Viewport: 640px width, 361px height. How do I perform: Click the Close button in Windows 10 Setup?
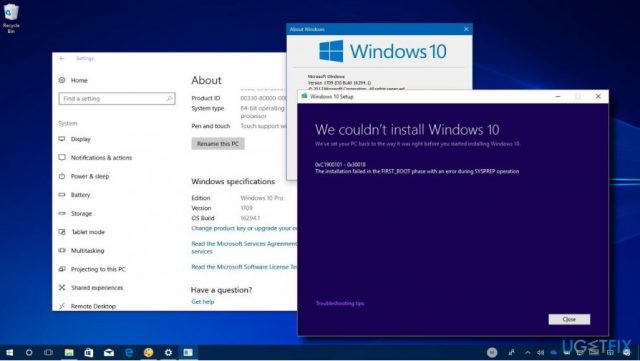(569, 319)
